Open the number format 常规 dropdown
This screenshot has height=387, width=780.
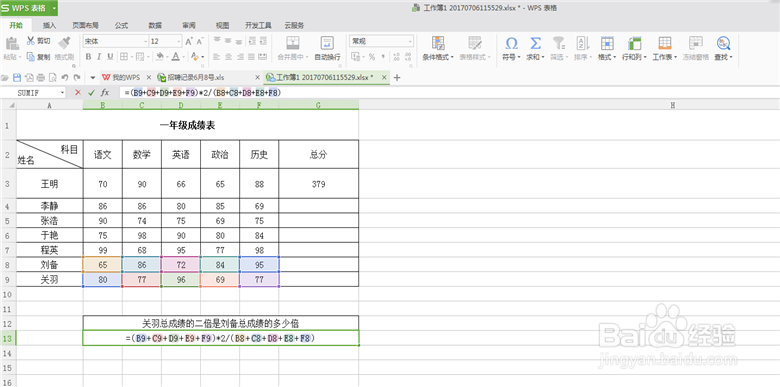tap(410, 41)
